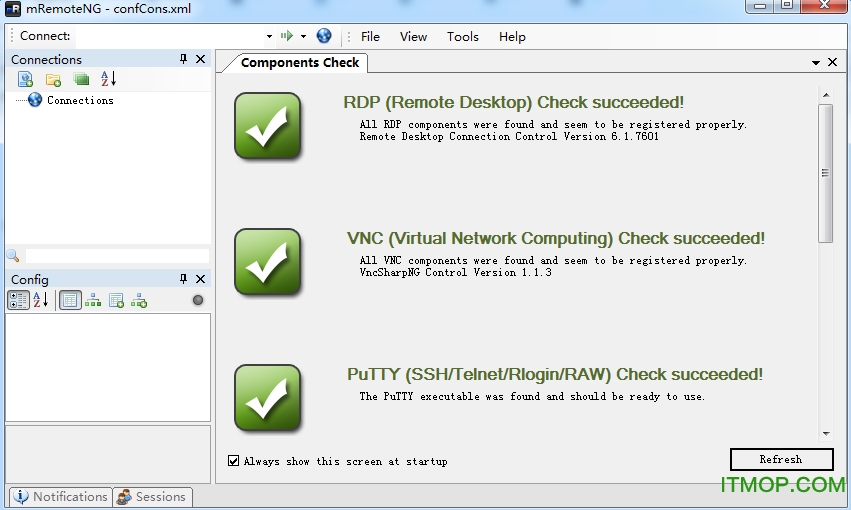Pin the Config panel
This screenshot has width=851, height=510.
tap(183, 279)
